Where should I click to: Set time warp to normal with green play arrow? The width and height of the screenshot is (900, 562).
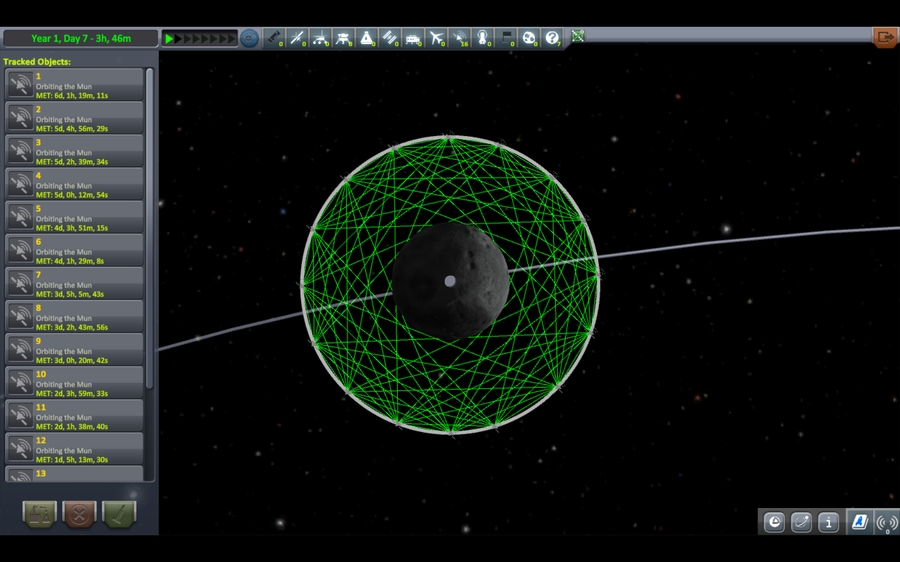[x=169, y=38]
